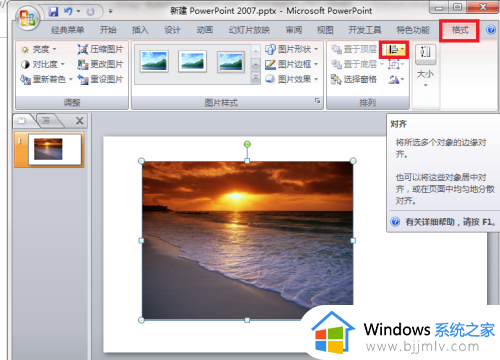500x360 pixels.
Task: Click the left middle resize handle
Action: 141,240
